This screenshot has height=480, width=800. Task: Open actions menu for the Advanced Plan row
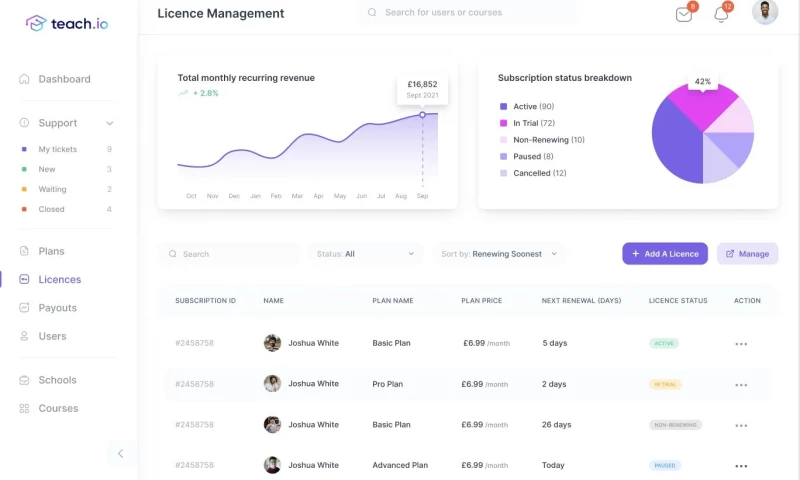[741, 466]
